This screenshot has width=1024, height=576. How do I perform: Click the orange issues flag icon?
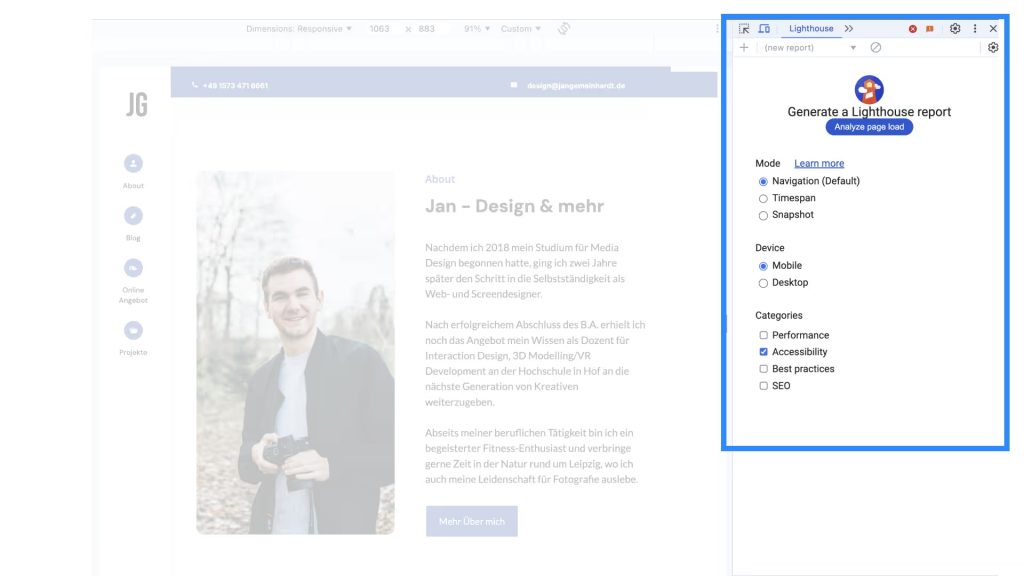tap(929, 29)
